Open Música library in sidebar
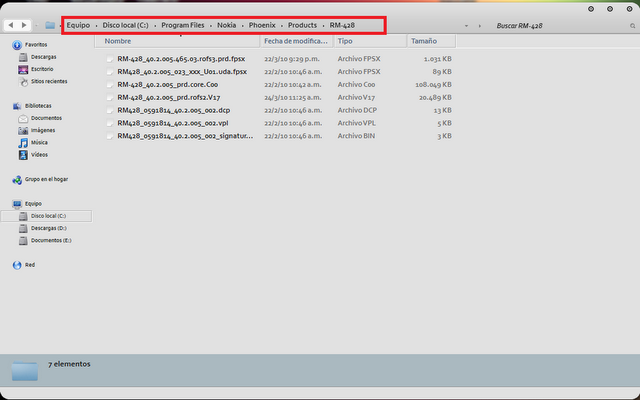Image resolution: width=640 pixels, height=400 pixels. pos(39,143)
